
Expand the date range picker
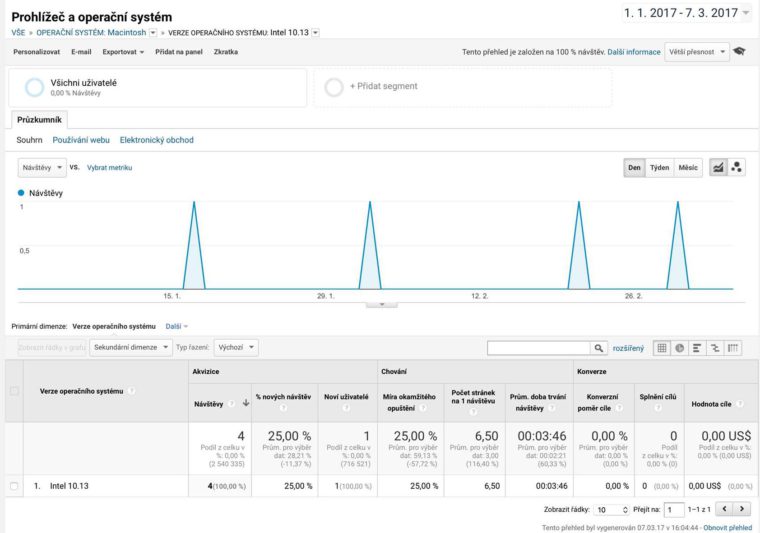[685, 13]
